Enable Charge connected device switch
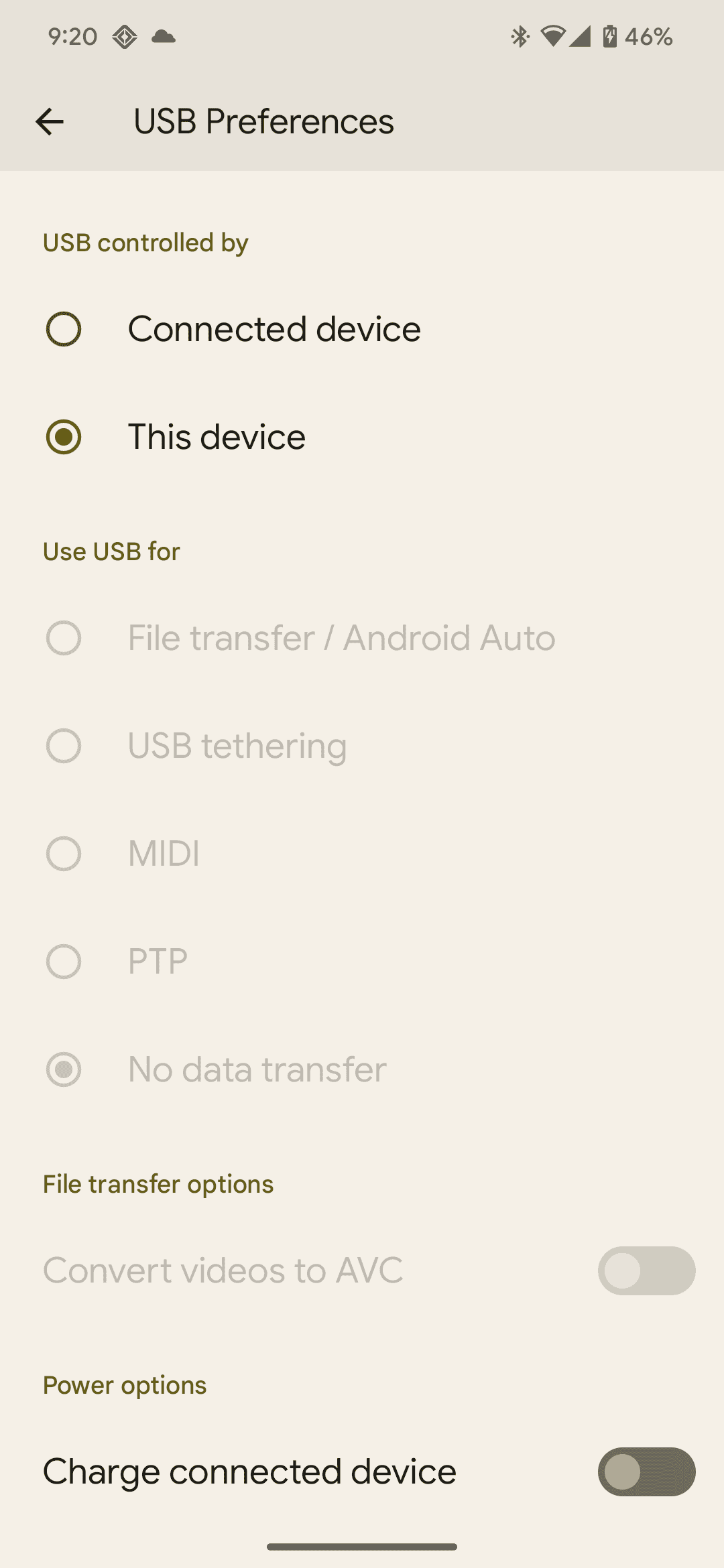724x1568 pixels. point(646,1472)
